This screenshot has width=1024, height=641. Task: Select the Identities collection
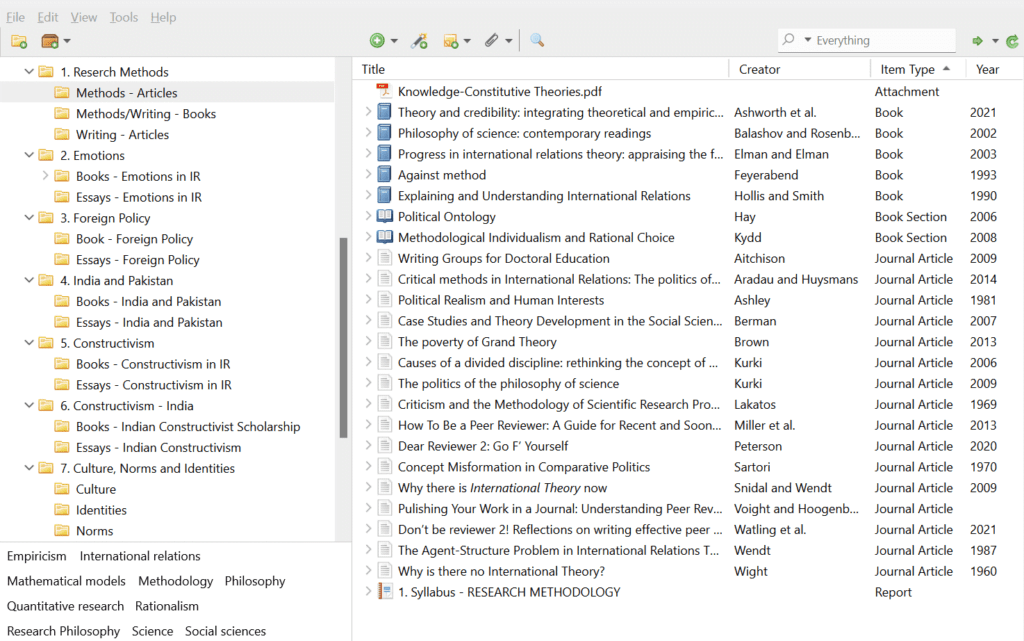click(101, 510)
